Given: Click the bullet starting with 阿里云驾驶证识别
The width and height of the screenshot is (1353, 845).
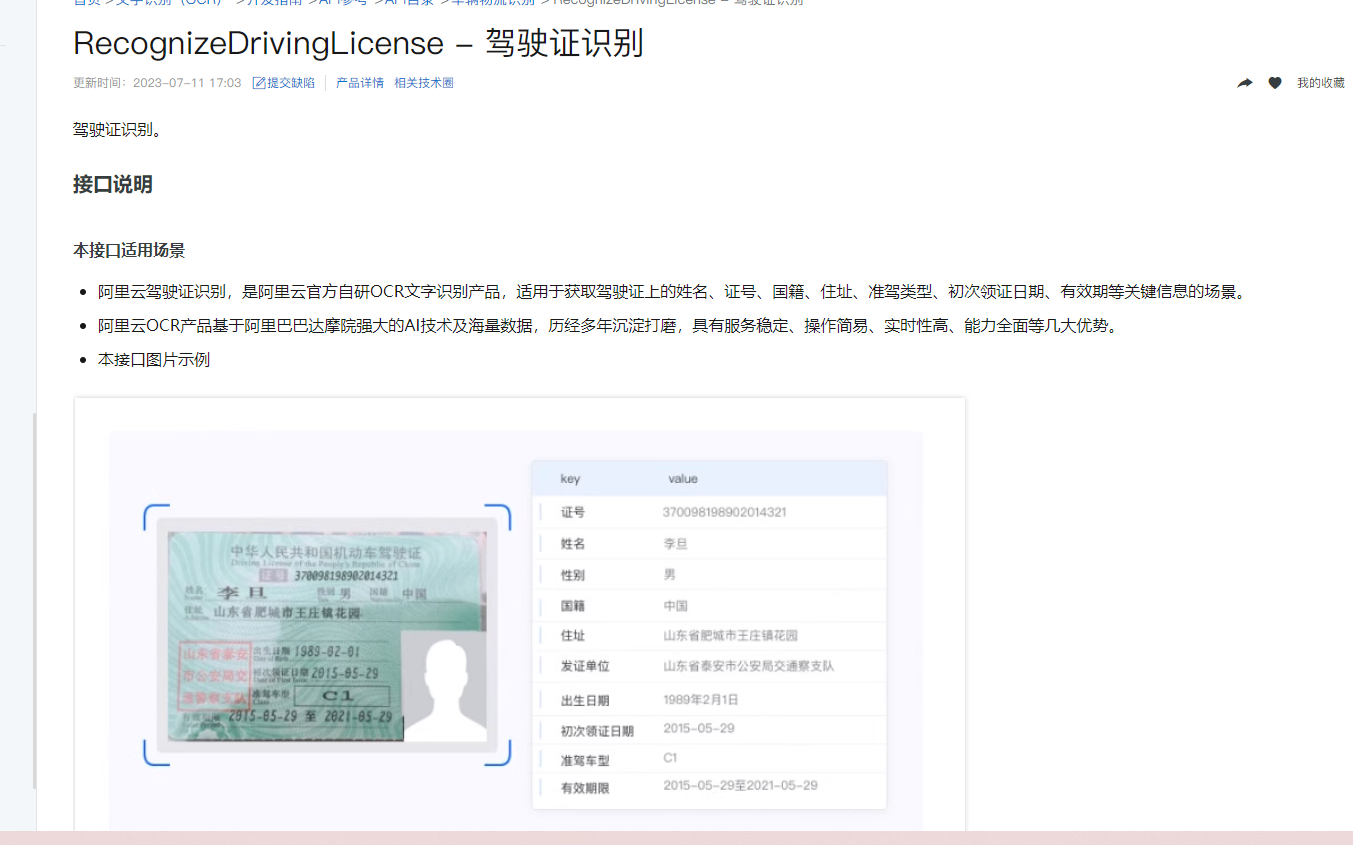Looking at the screenshot, I should [673, 292].
